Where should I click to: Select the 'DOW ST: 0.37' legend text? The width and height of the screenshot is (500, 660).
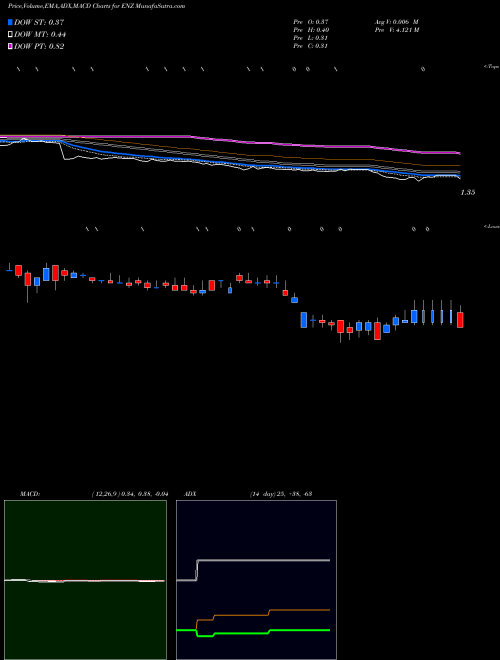pos(39,22)
